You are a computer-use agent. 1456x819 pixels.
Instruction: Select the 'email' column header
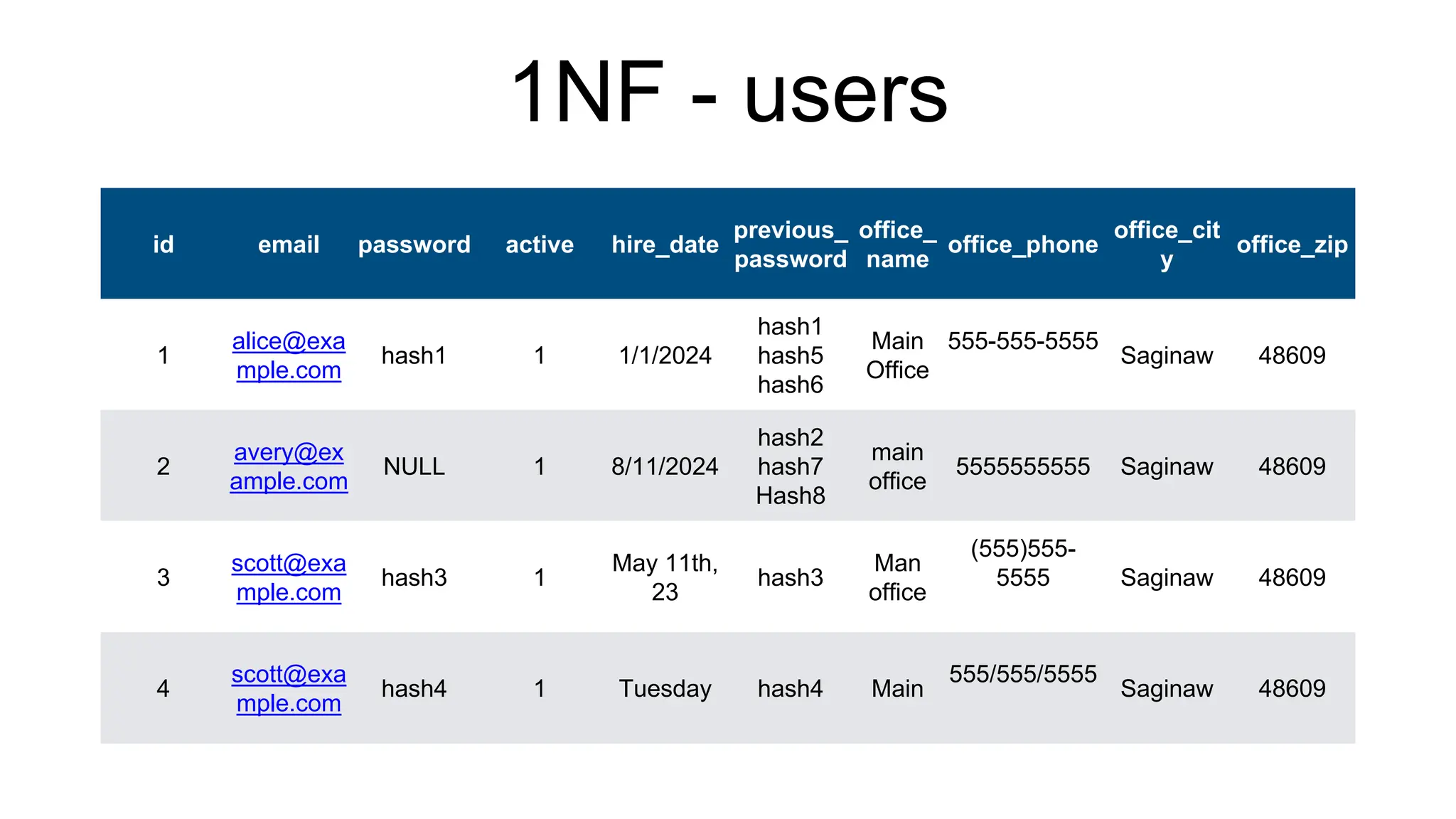click(289, 245)
